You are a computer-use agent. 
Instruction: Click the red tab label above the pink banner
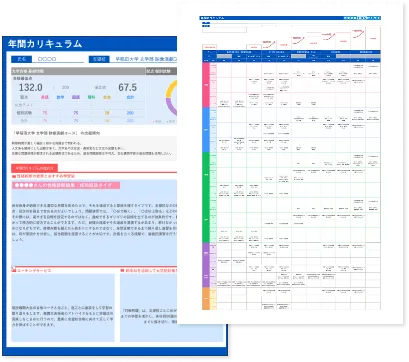[x=34, y=168]
